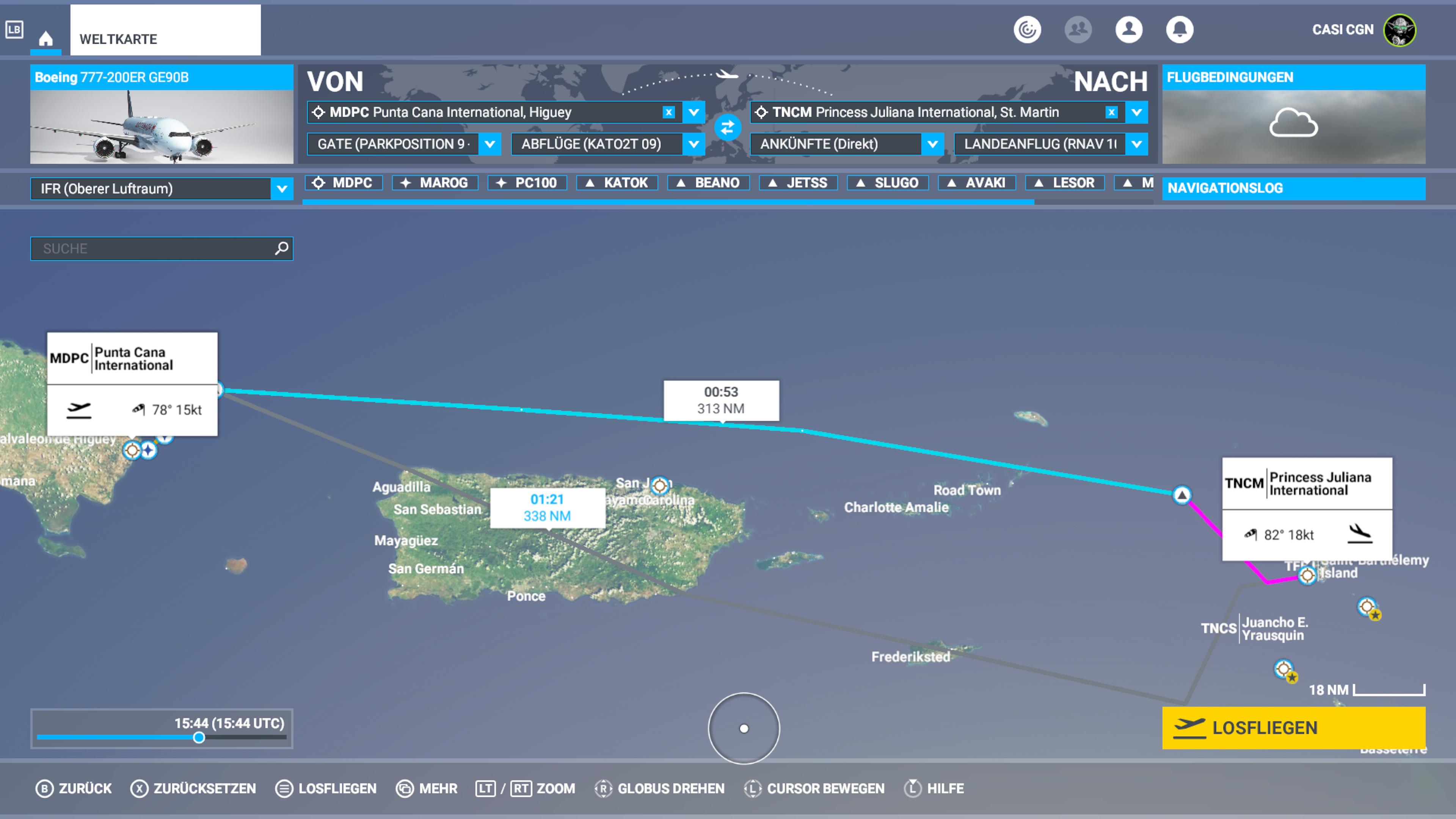Select the JETSS waypoint tab
Image resolution: width=1456 pixels, height=819 pixels.
pyautogui.click(x=798, y=182)
